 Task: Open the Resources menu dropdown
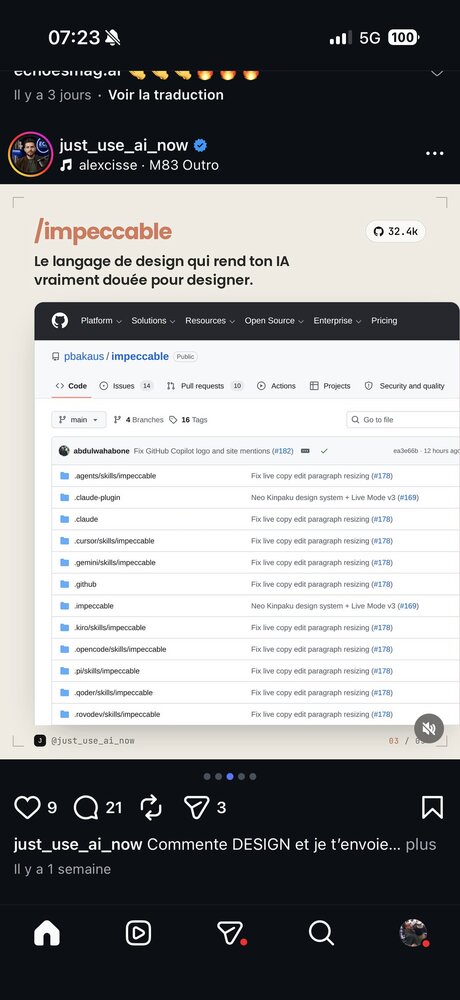210,321
